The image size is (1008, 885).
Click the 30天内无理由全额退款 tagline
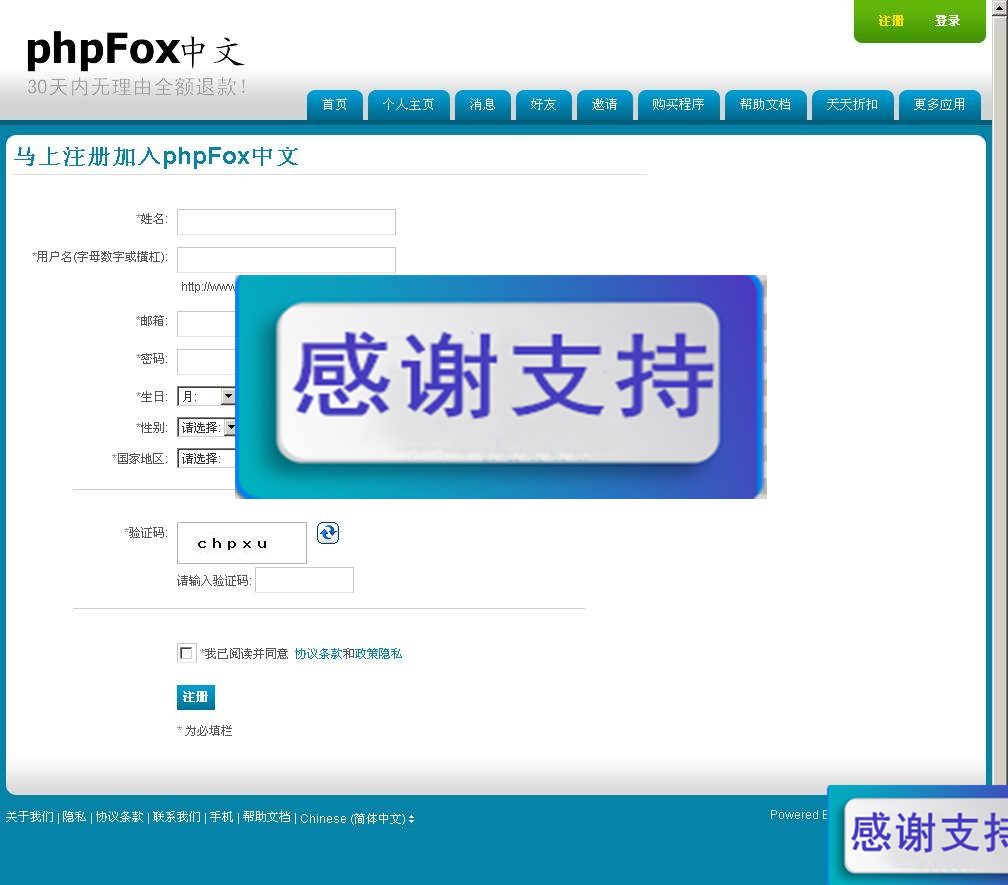coord(138,87)
